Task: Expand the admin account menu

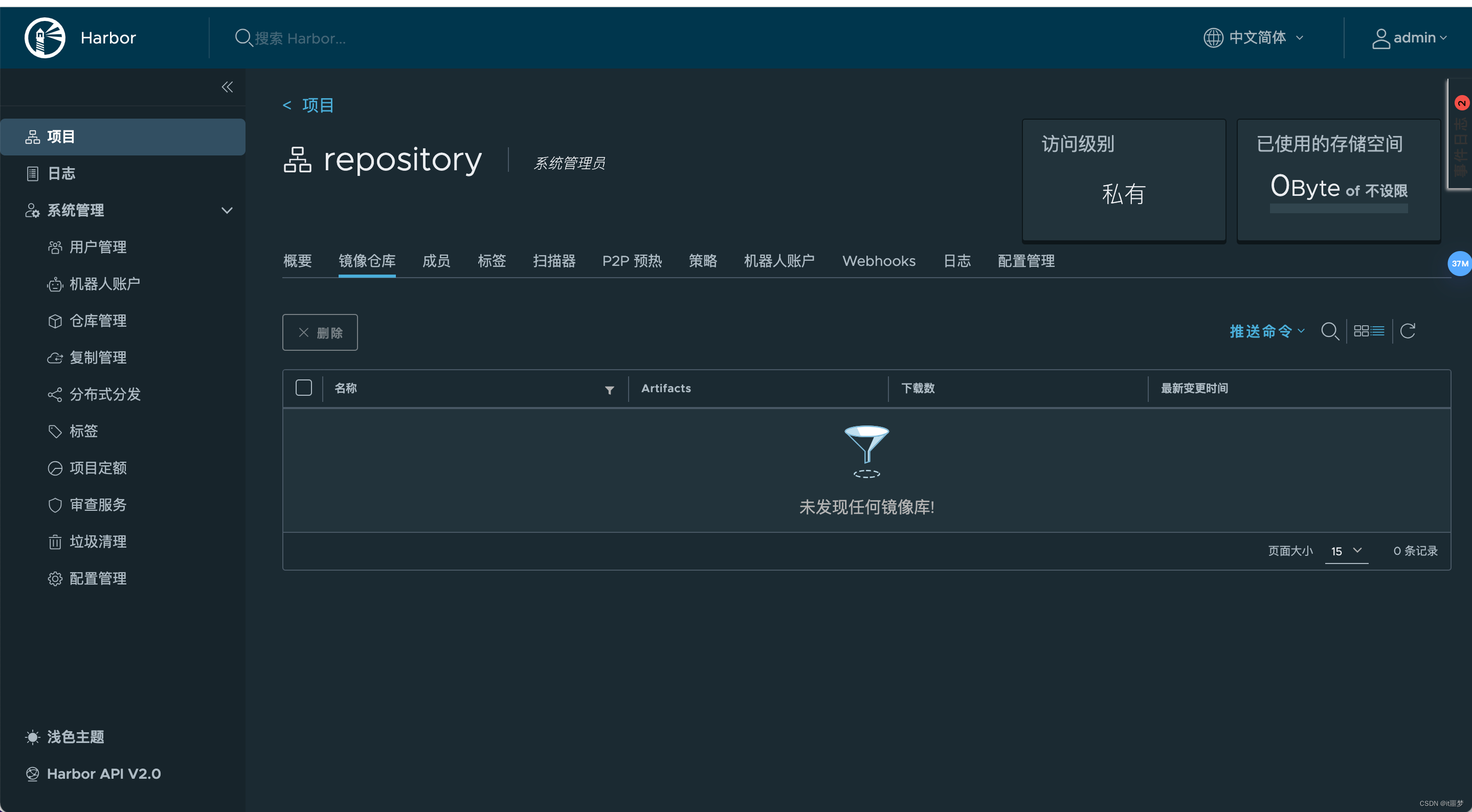Action: pyautogui.click(x=1411, y=38)
